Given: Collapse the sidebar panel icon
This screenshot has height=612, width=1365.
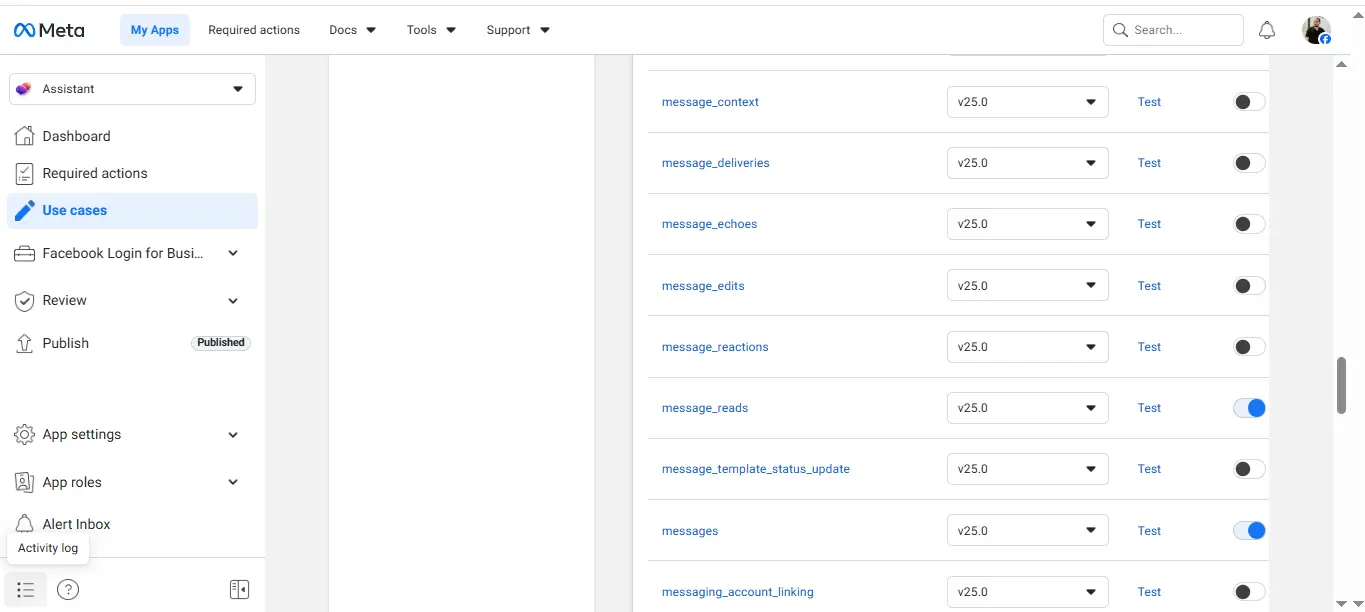Looking at the screenshot, I should [x=239, y=589].
